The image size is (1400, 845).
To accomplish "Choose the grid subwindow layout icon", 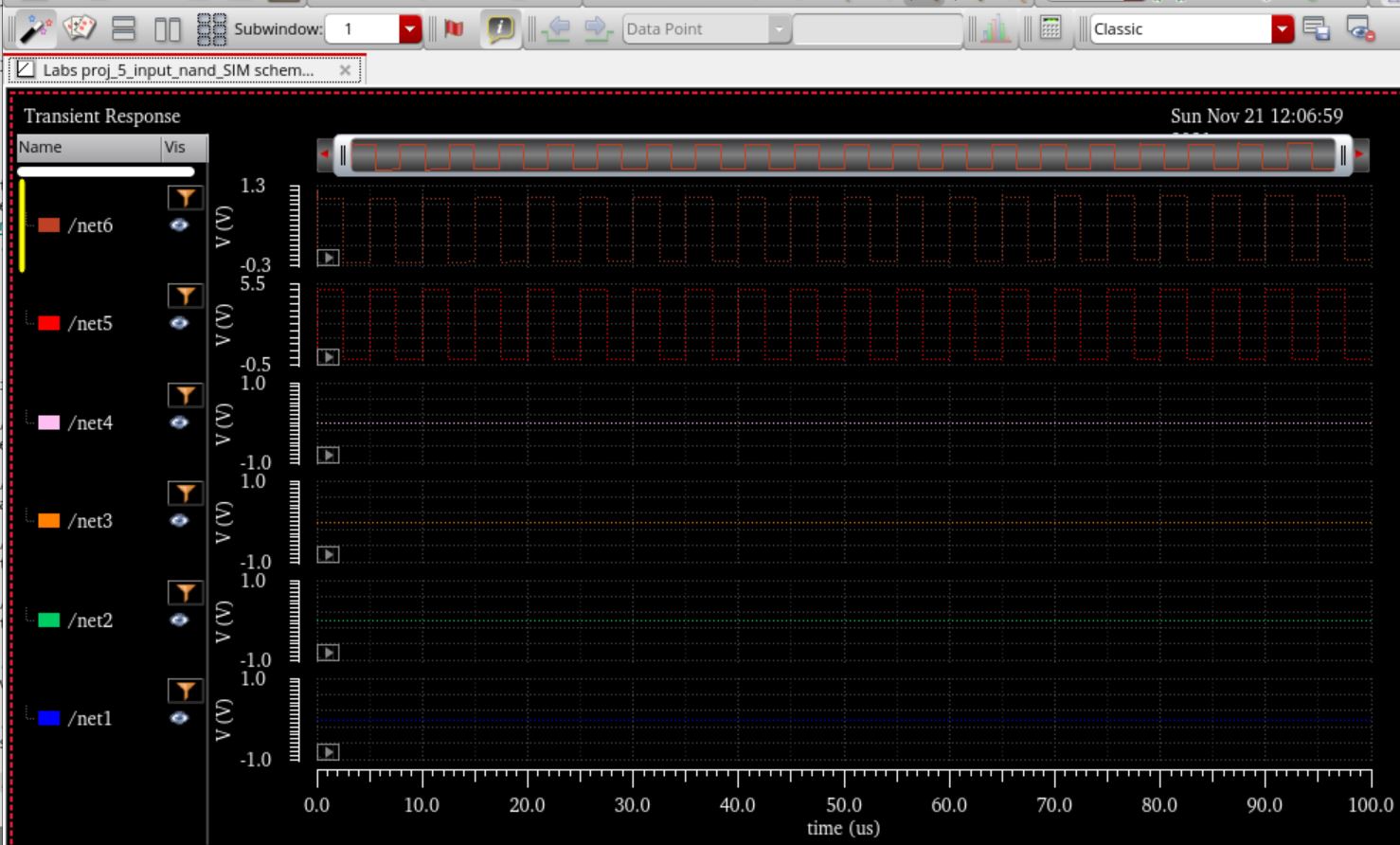I will 210,29.
